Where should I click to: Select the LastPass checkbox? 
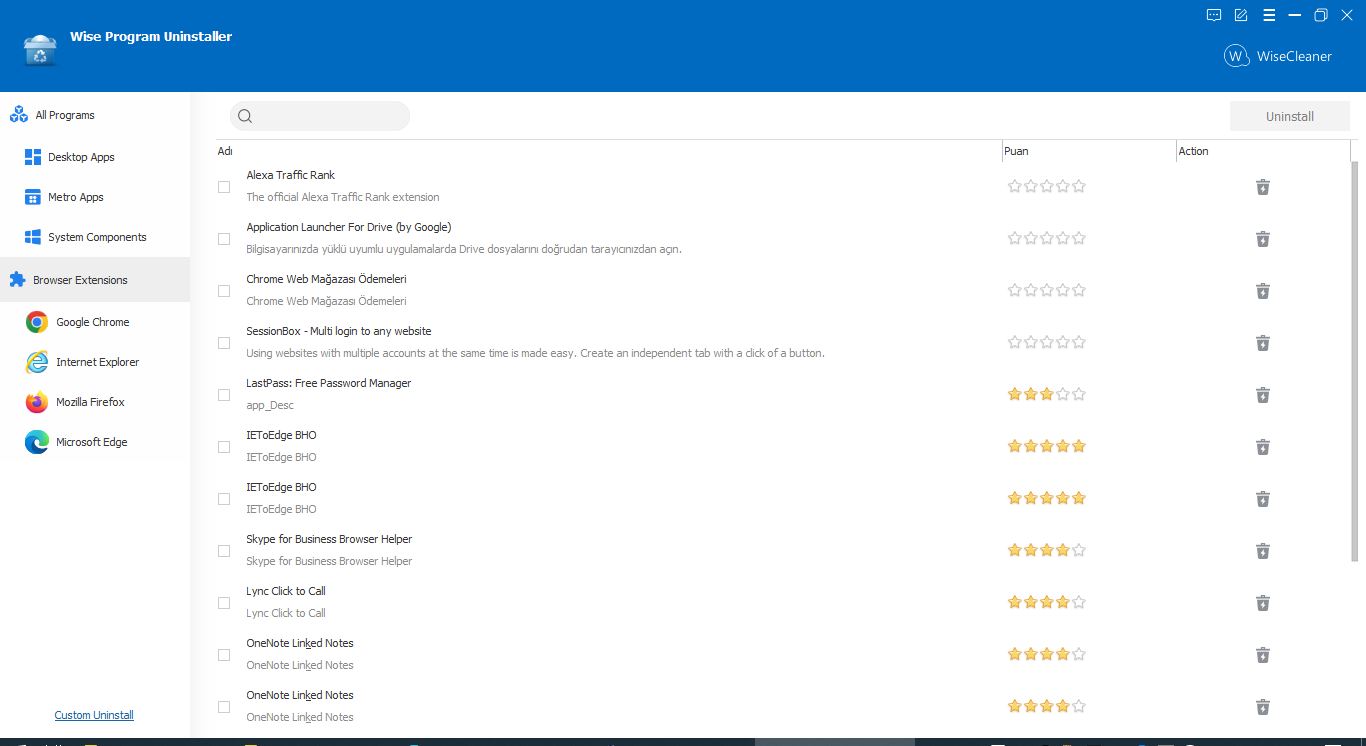click(x=224, y=395)
